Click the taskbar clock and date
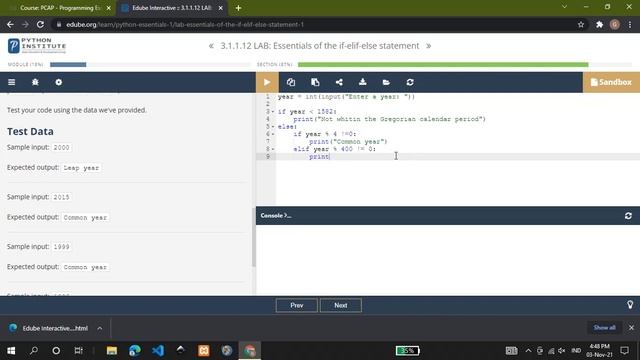This screenshot has width=640, height=360. pos(600,351)
